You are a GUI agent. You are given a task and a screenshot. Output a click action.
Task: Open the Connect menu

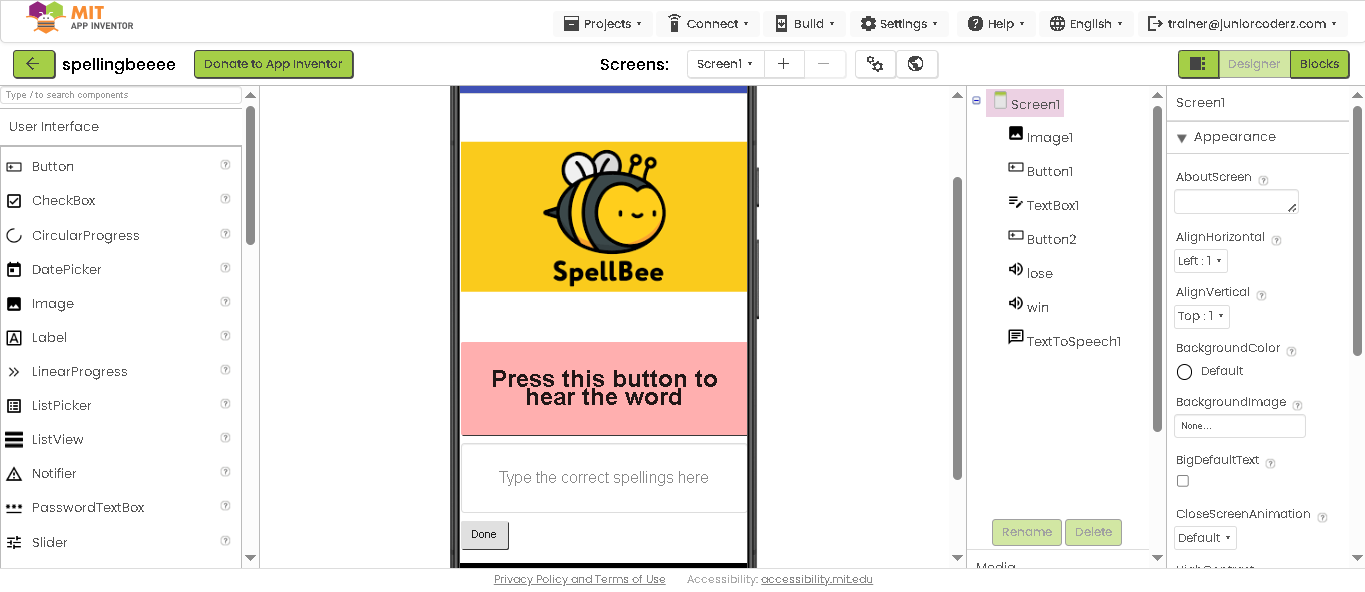(x=710, y=24)
